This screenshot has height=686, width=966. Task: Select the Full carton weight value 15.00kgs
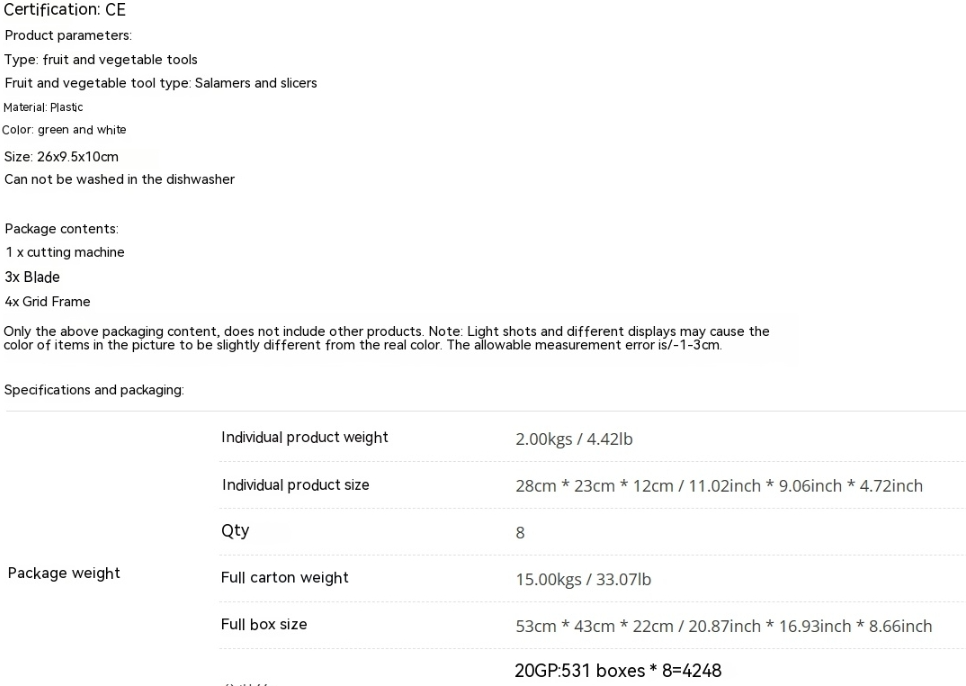[x=583, y=579]
